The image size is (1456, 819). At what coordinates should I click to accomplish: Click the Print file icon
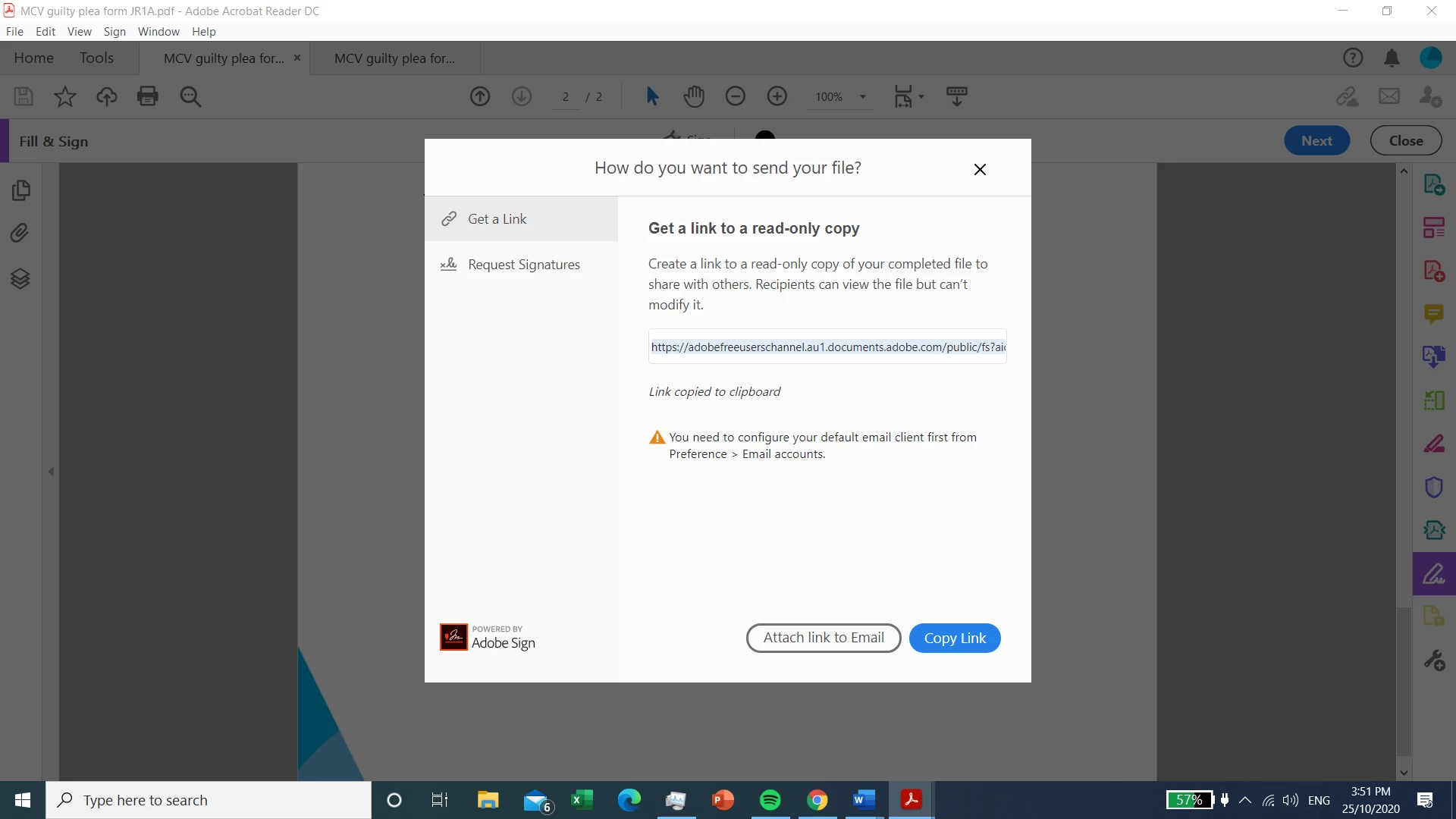click(148, 96)
